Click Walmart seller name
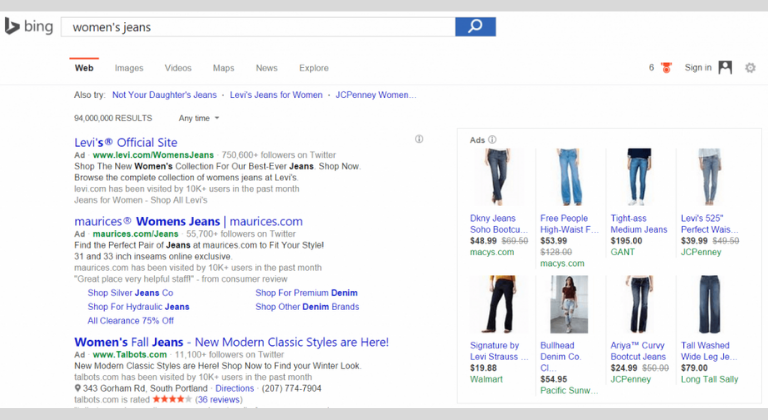 tap(486, 379)
